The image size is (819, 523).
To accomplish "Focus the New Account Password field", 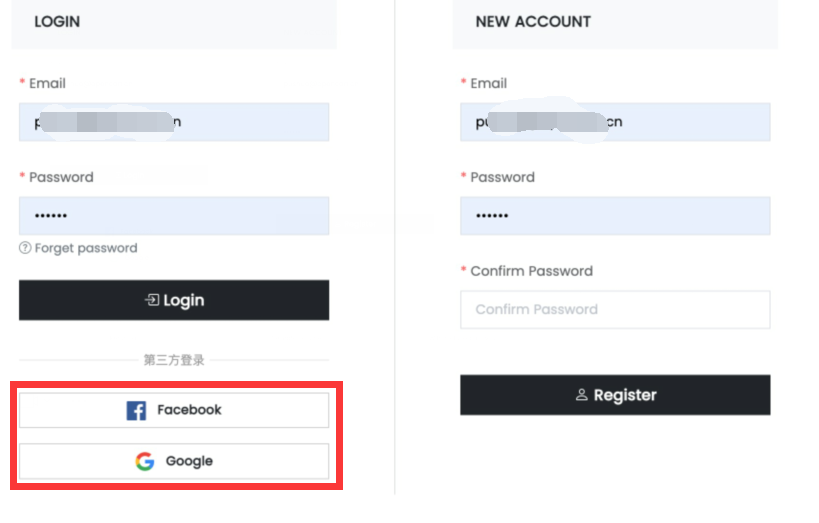I will (x=615, y=216).
